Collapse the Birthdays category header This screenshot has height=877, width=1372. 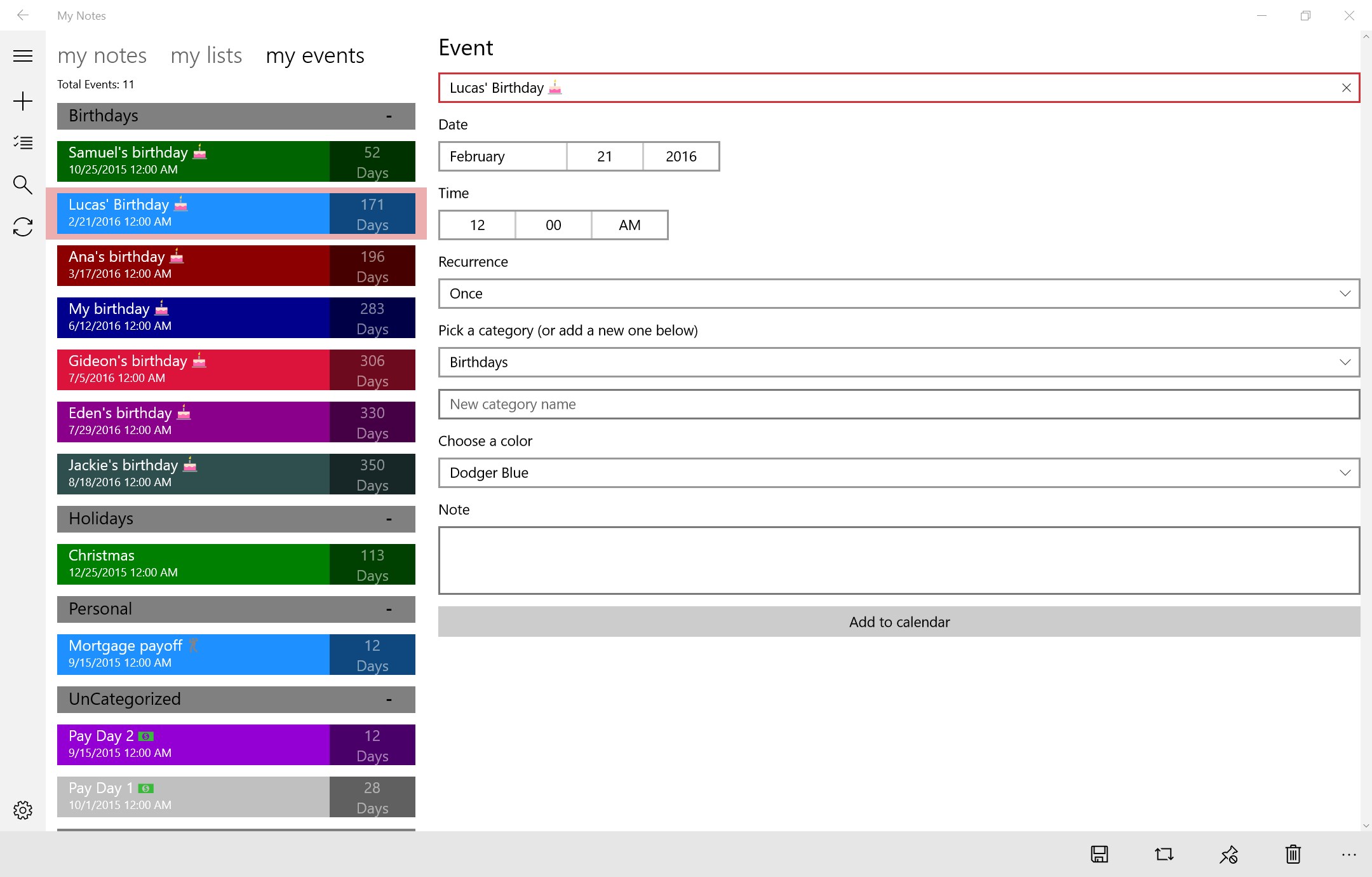click(389, 116)
